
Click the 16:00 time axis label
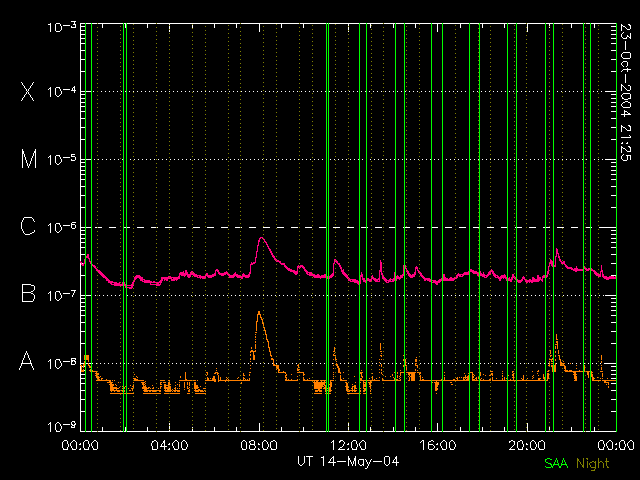coord(438,445)
